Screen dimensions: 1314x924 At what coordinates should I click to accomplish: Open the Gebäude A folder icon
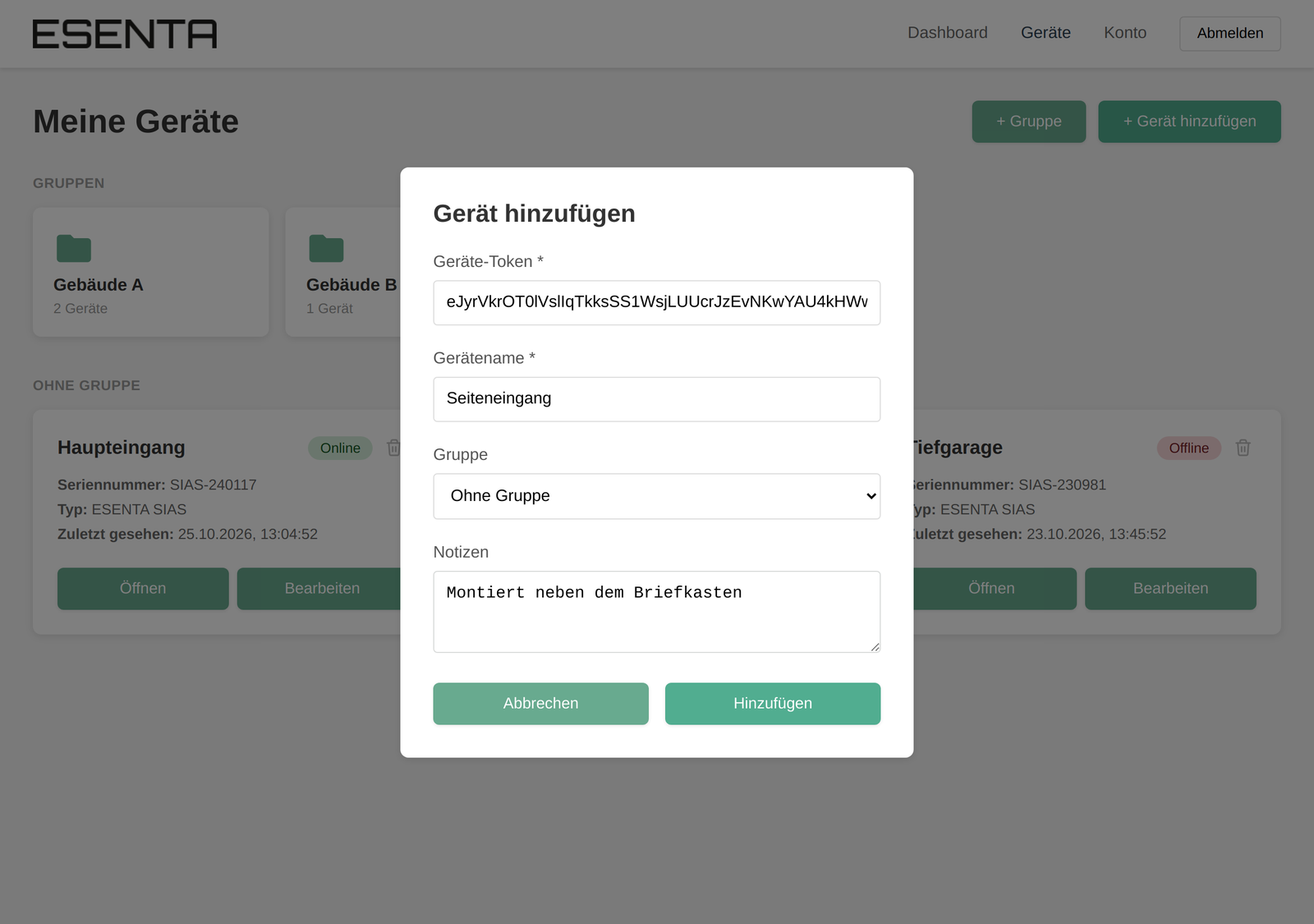74,248
